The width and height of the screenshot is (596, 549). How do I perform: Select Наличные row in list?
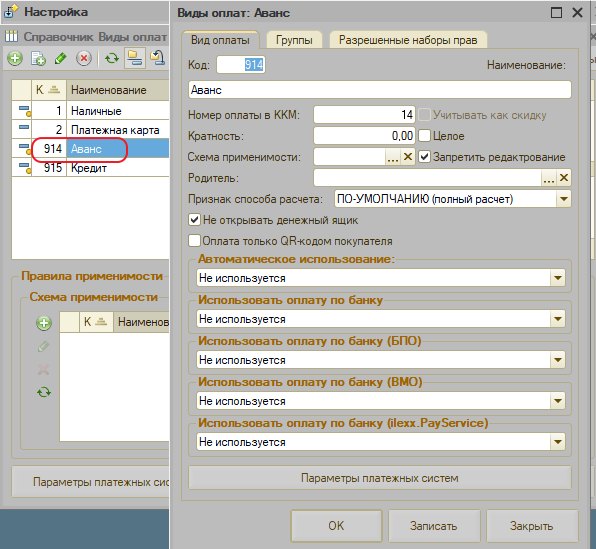(x=90, y=111)
